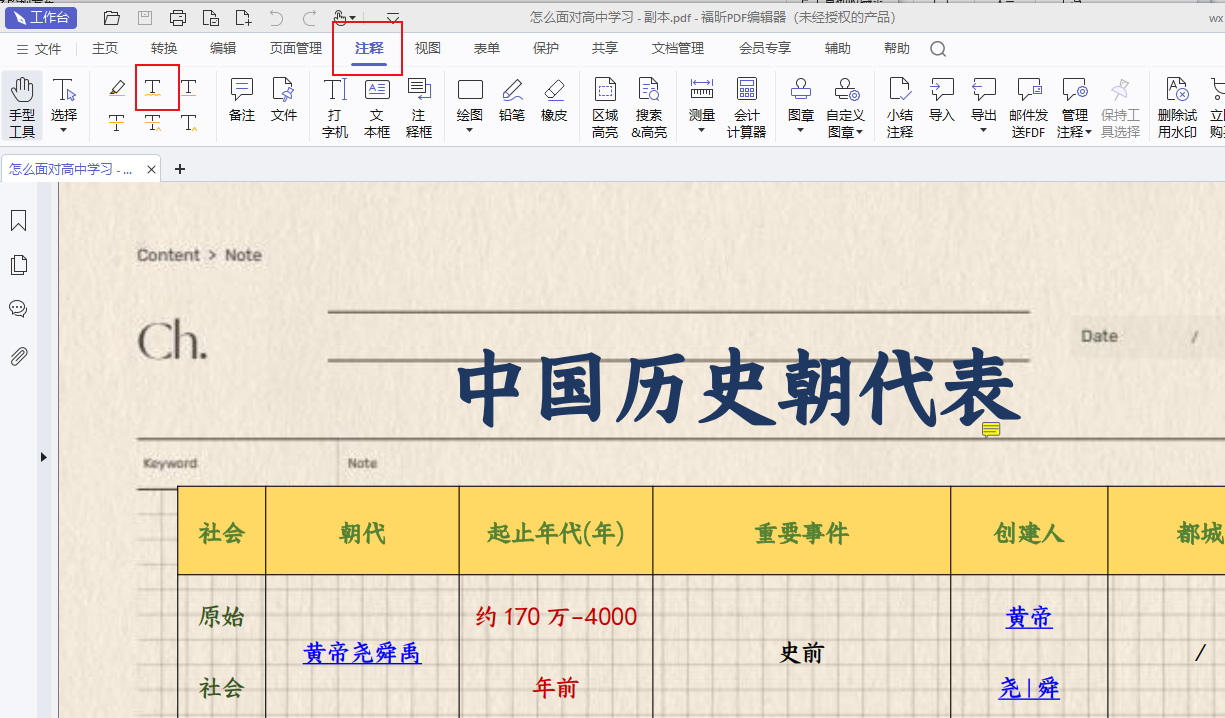Viewport: 1225px width, 718px height.
Task: Select the highlighter pen annotation tool
Action: click(x=117, y=88)
